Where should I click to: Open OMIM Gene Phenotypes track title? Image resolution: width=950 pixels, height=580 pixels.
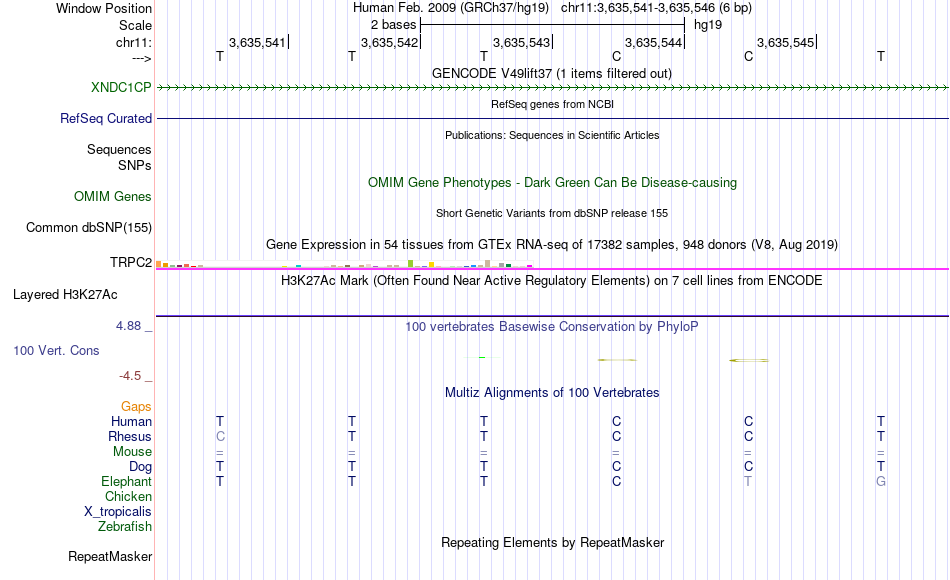(x=553, y=182)
